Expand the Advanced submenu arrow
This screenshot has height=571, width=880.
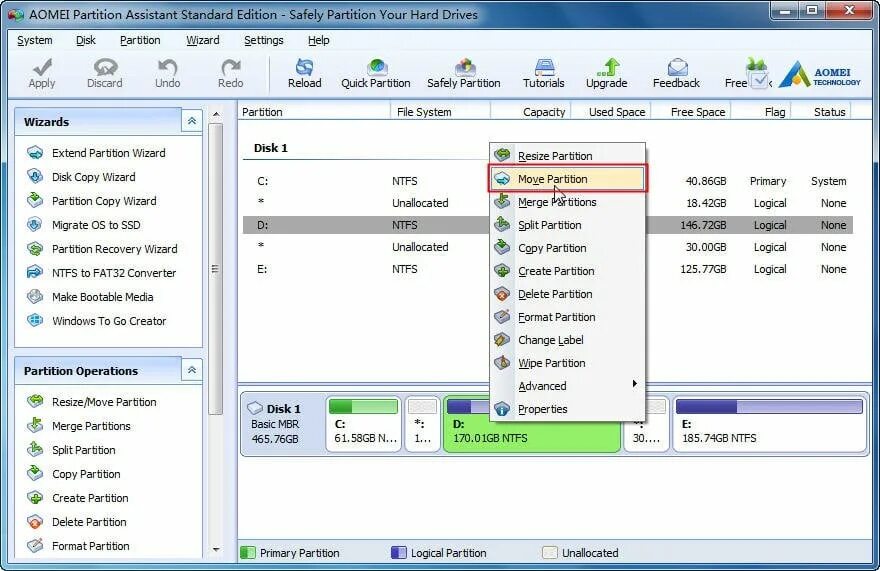[634, 384]
